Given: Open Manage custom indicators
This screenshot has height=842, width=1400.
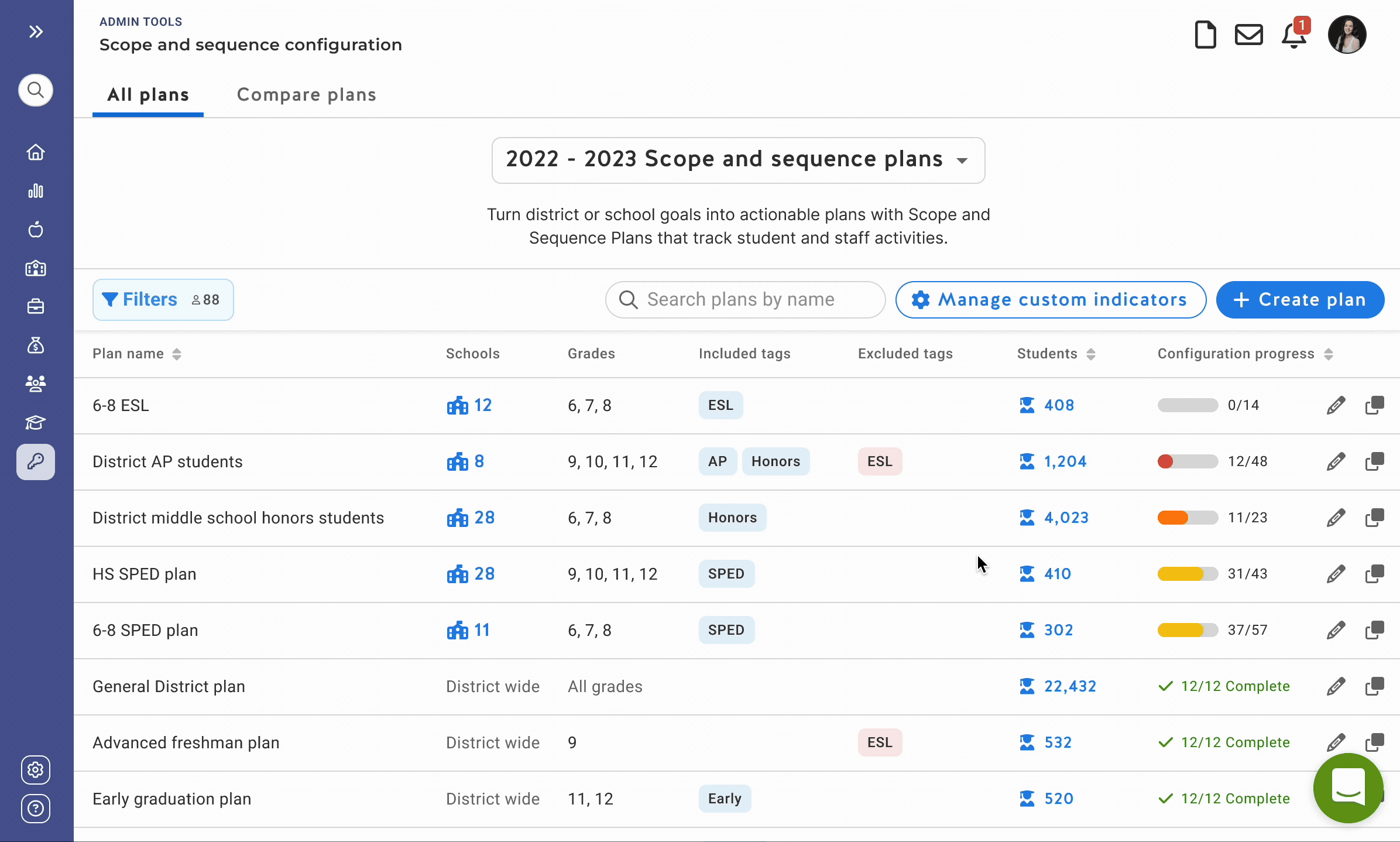Looking at the screenshot, I should [x=1051, y=300].
